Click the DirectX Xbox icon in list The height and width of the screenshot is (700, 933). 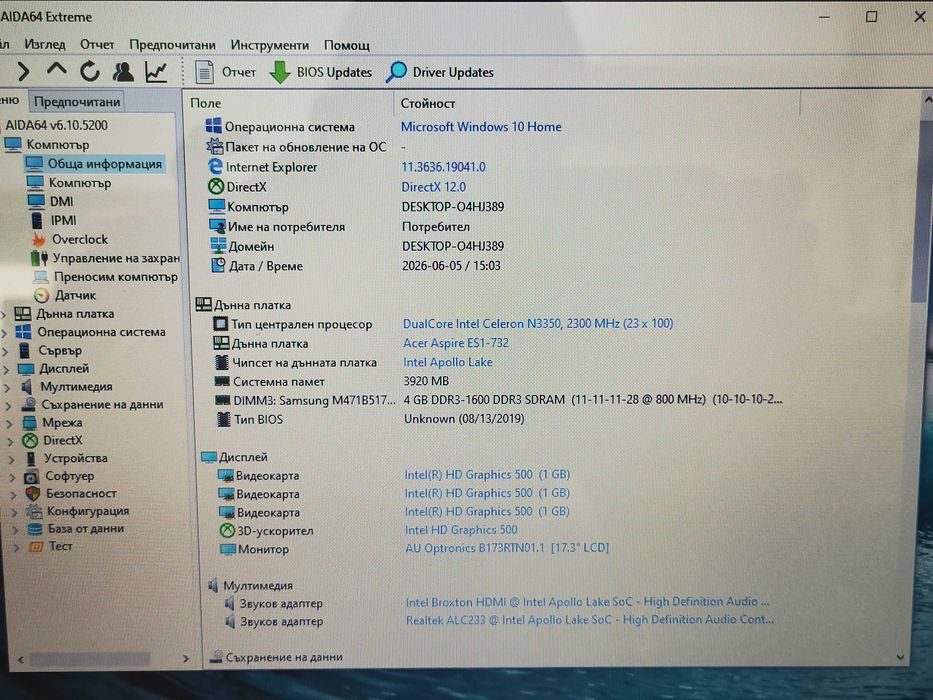click(215, 186)
